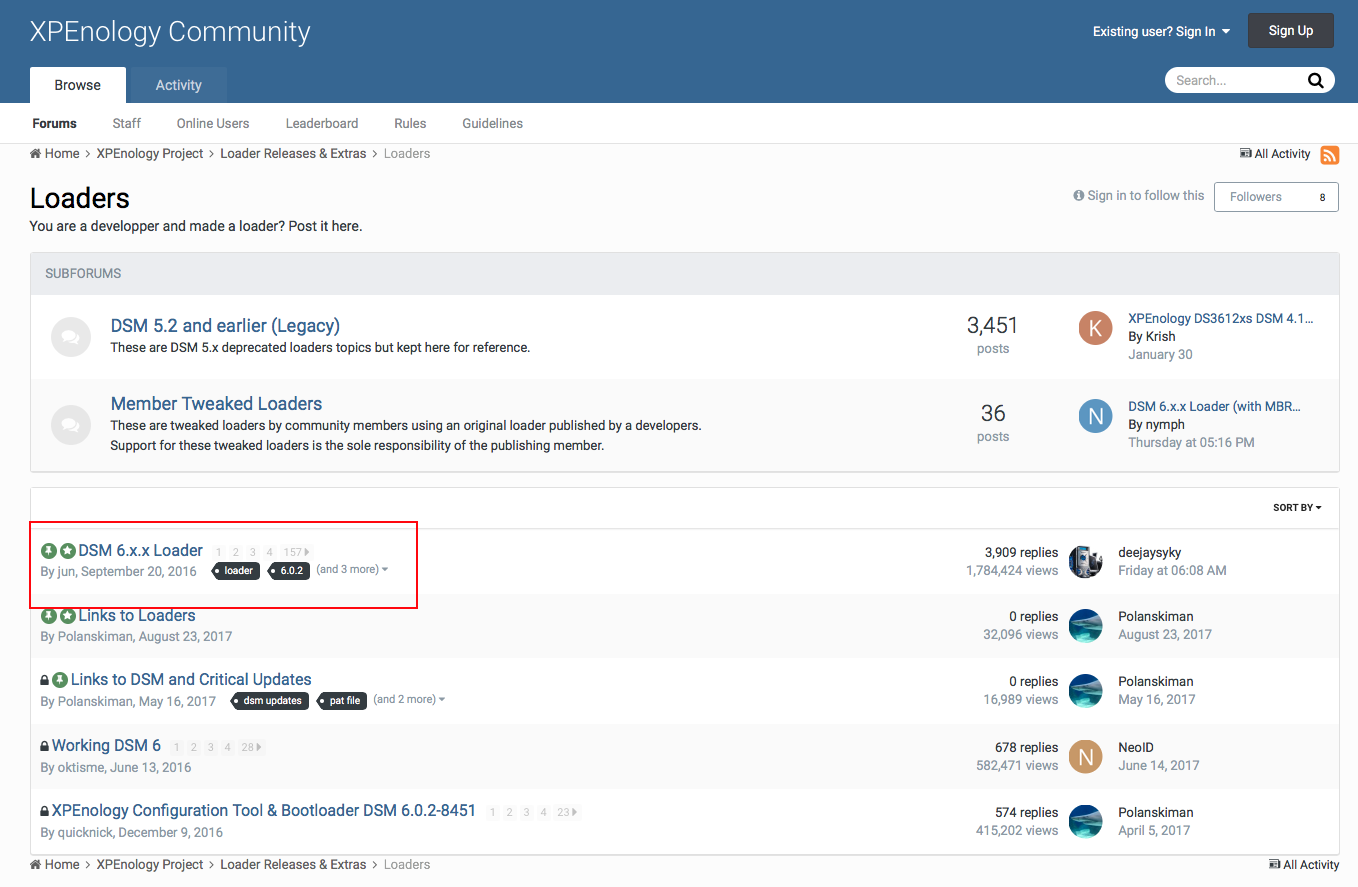Open DSM 6.x.x Loader (with MBR latest post
The height and width of the screenshot is (887, 1358).
[x=1215, y=406]
